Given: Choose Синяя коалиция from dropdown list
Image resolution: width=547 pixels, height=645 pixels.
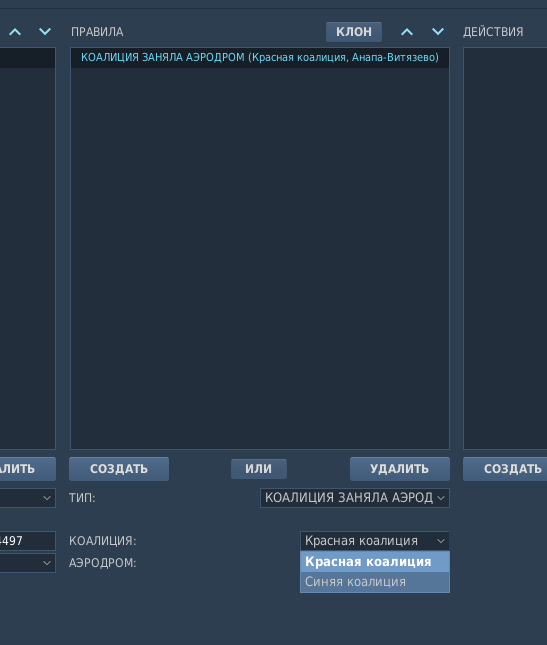Looking at the screenshot, I should (x=375, y=582).
